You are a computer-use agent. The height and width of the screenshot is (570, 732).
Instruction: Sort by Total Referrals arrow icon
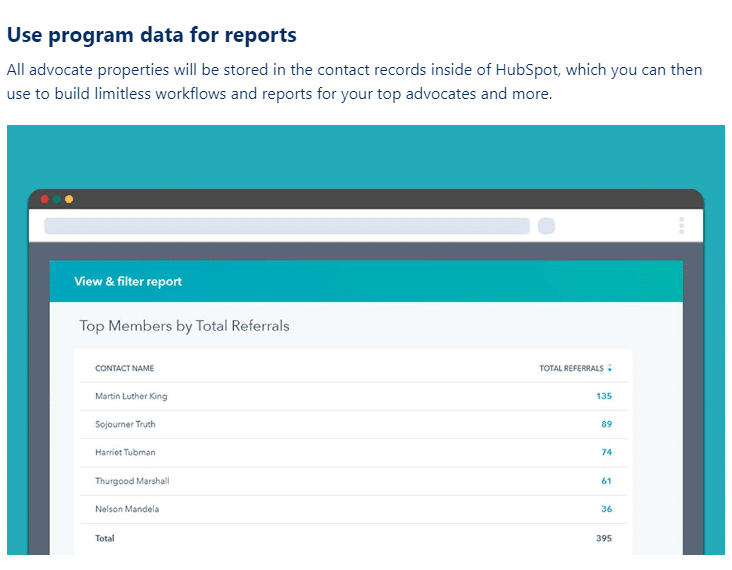click(x=610, y=368)
